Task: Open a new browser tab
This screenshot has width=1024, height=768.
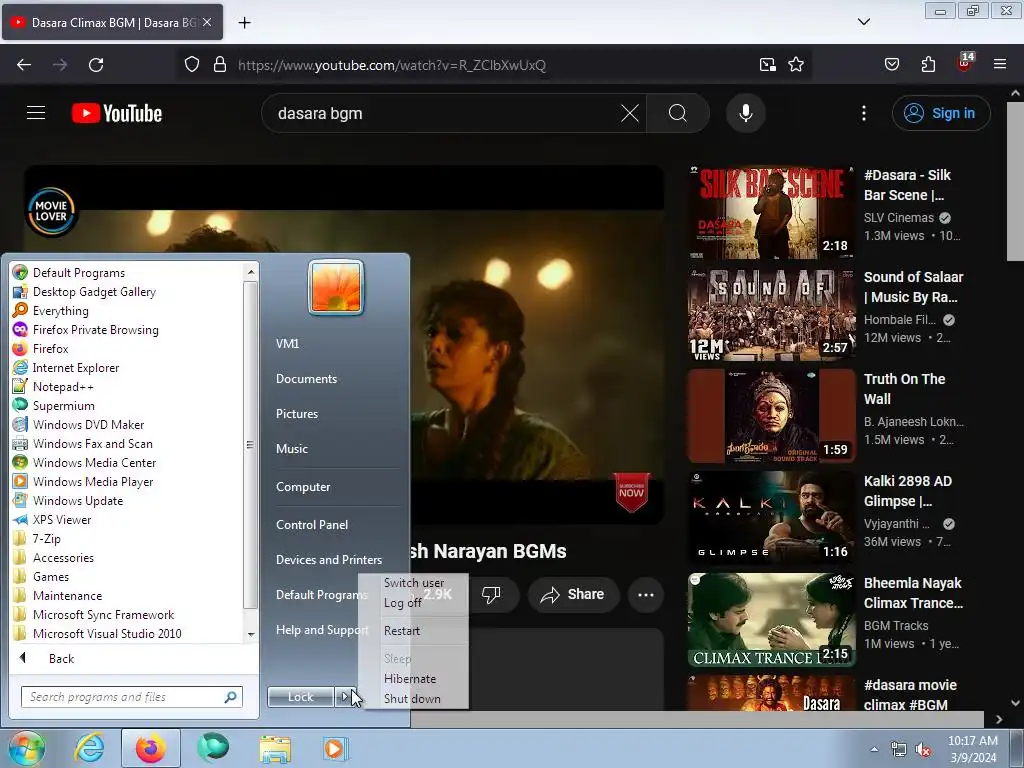Action: (x=244, y=23)
